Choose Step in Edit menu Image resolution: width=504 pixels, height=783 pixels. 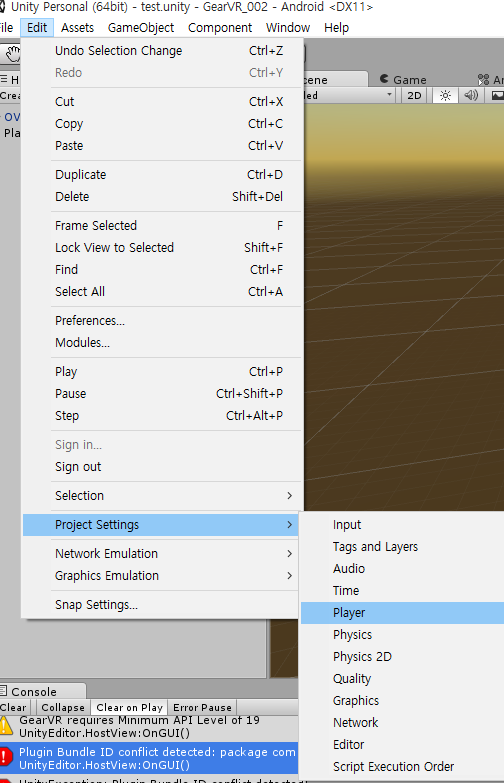(162, 415)
